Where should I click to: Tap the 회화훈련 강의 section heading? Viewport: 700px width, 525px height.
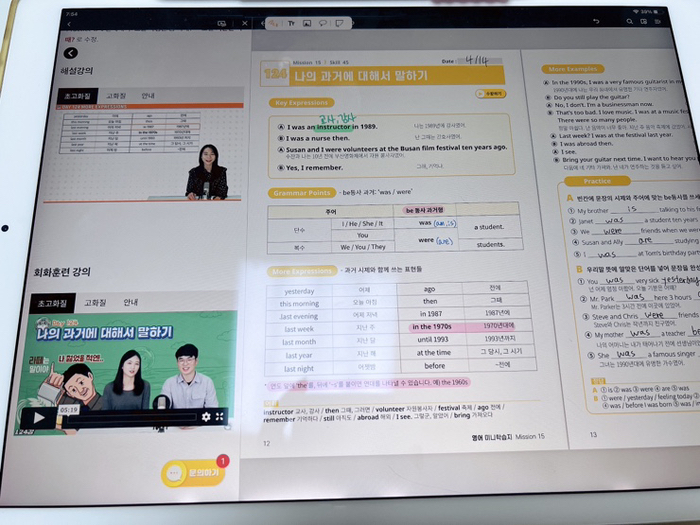click(62, 271)
